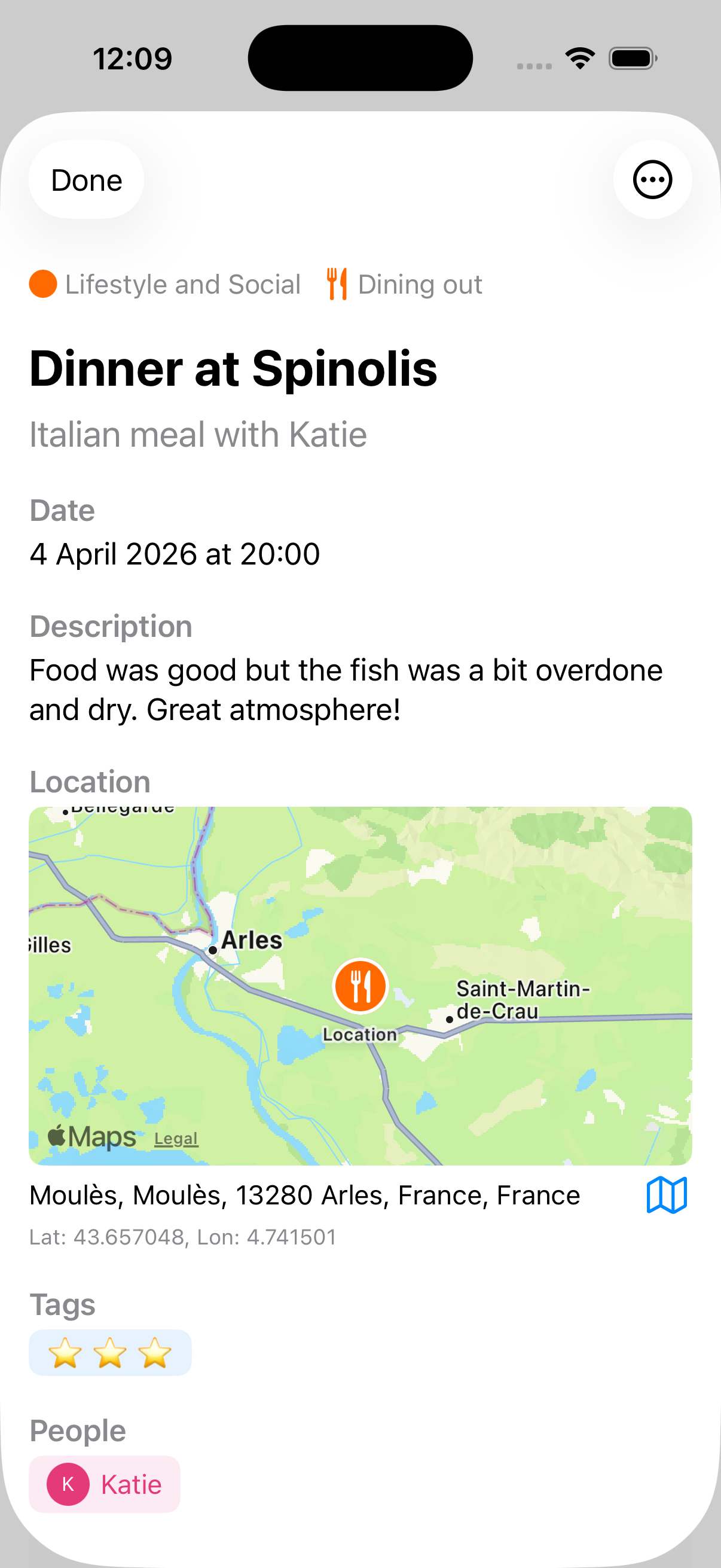Screen dimensions: 721x1568
Task: Tap the Moulès address text
Action: (x=304, y=1195)
